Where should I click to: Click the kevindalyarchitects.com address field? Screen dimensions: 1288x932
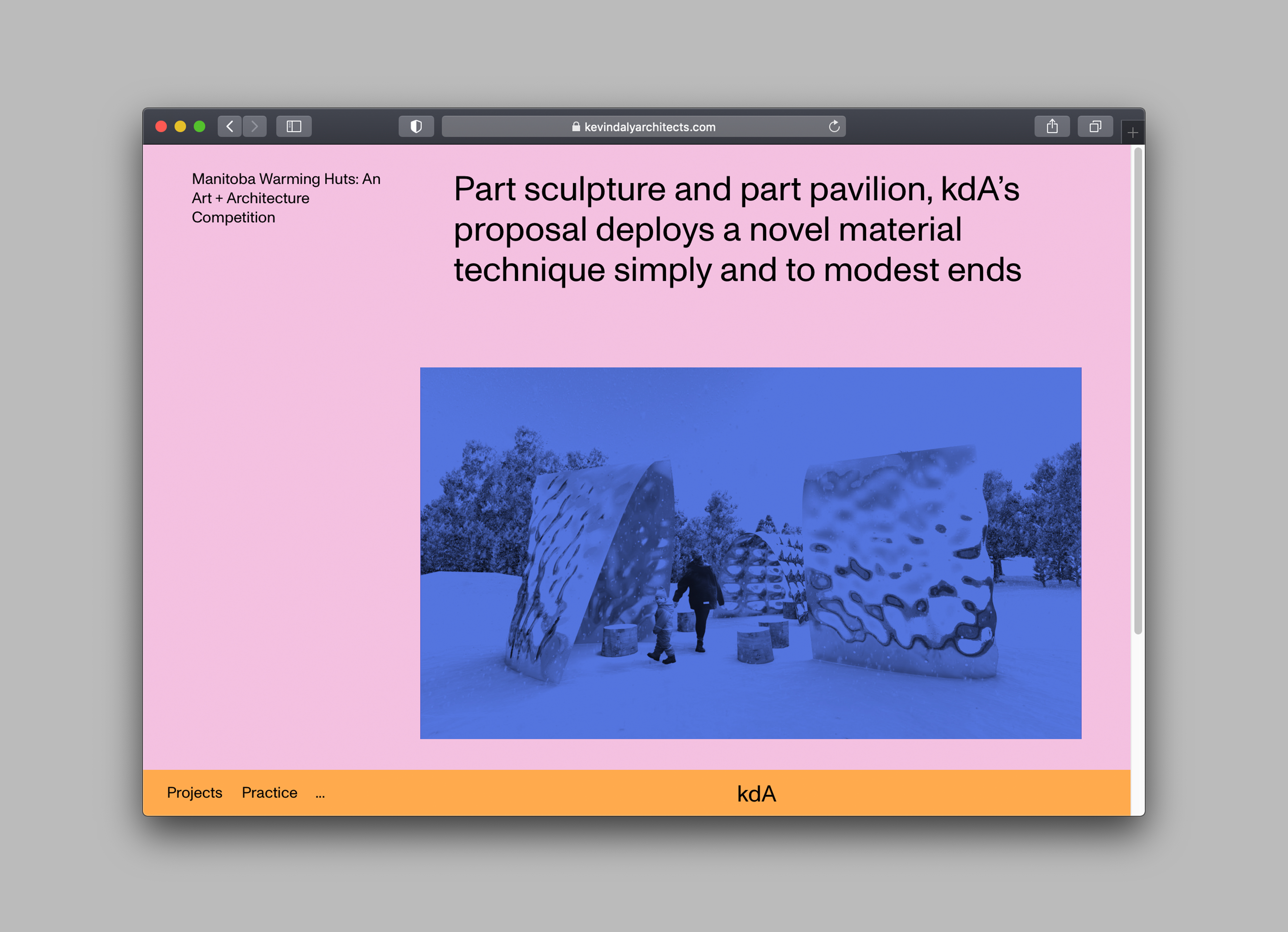(x=650, y=127)
